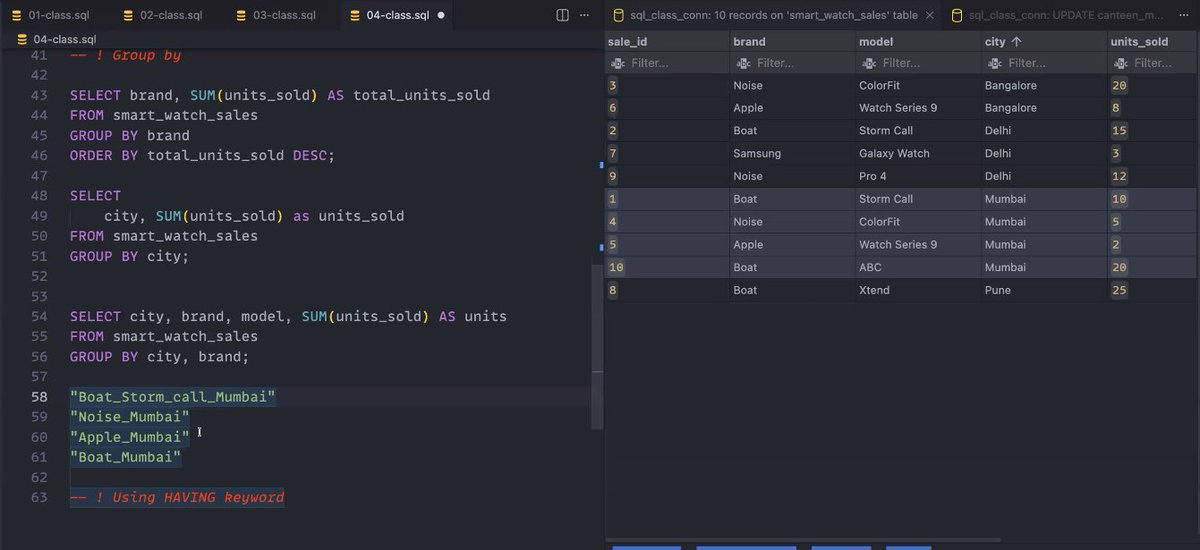Click the 'Using HAVING keyword' comment line

pyautogui.click(x=177, y=497)
